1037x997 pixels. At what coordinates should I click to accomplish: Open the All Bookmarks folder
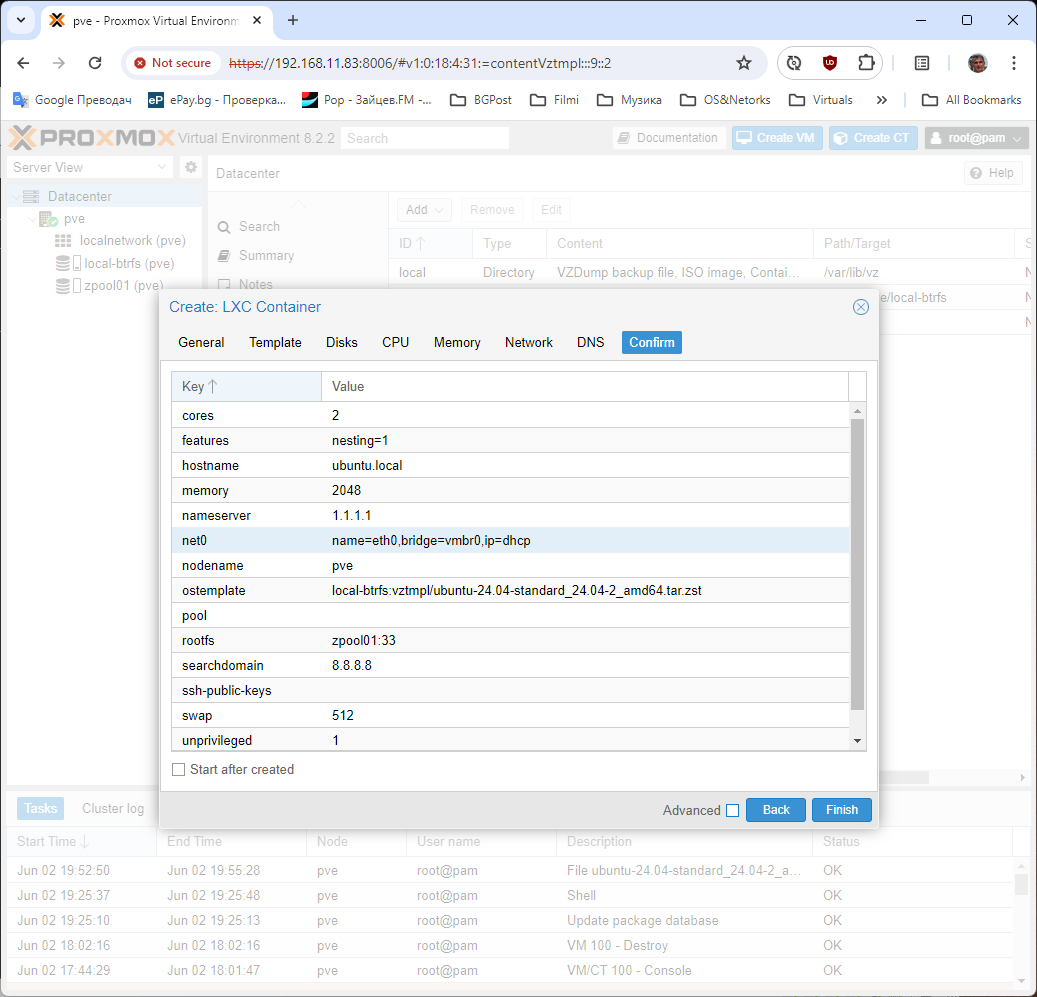(972, 100)
